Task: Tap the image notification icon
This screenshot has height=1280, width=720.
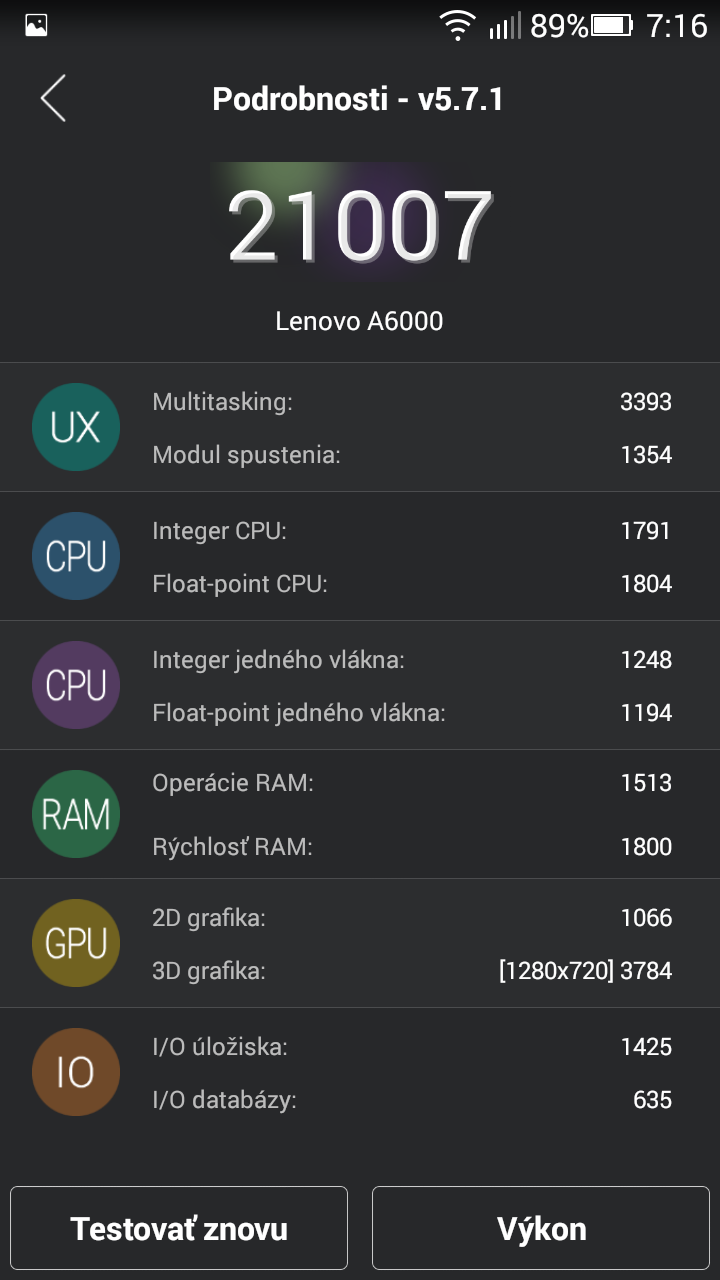Action: point(36,26)
